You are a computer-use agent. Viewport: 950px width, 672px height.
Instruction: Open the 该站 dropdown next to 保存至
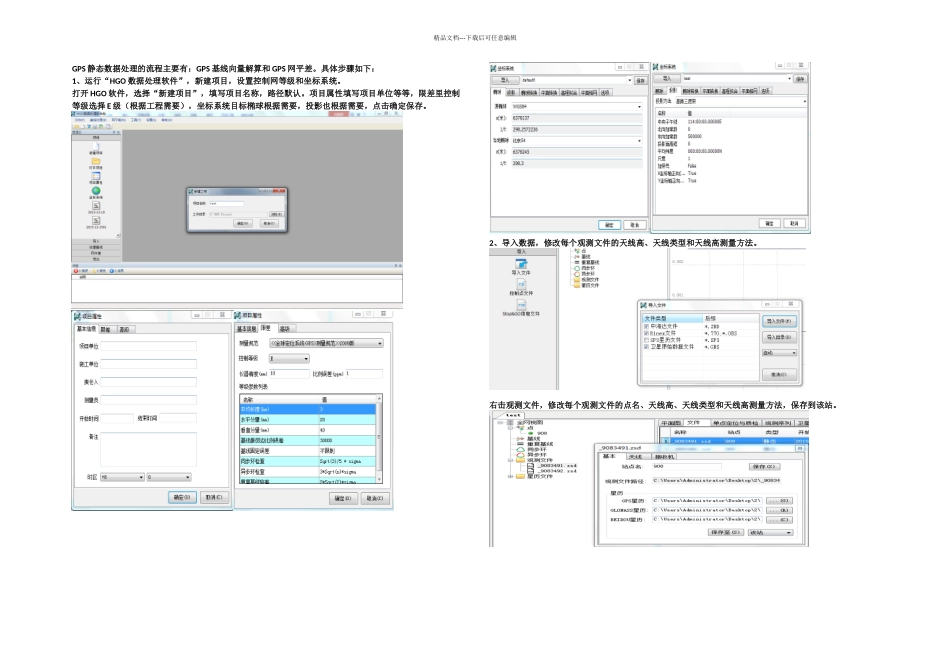[770, 533]
